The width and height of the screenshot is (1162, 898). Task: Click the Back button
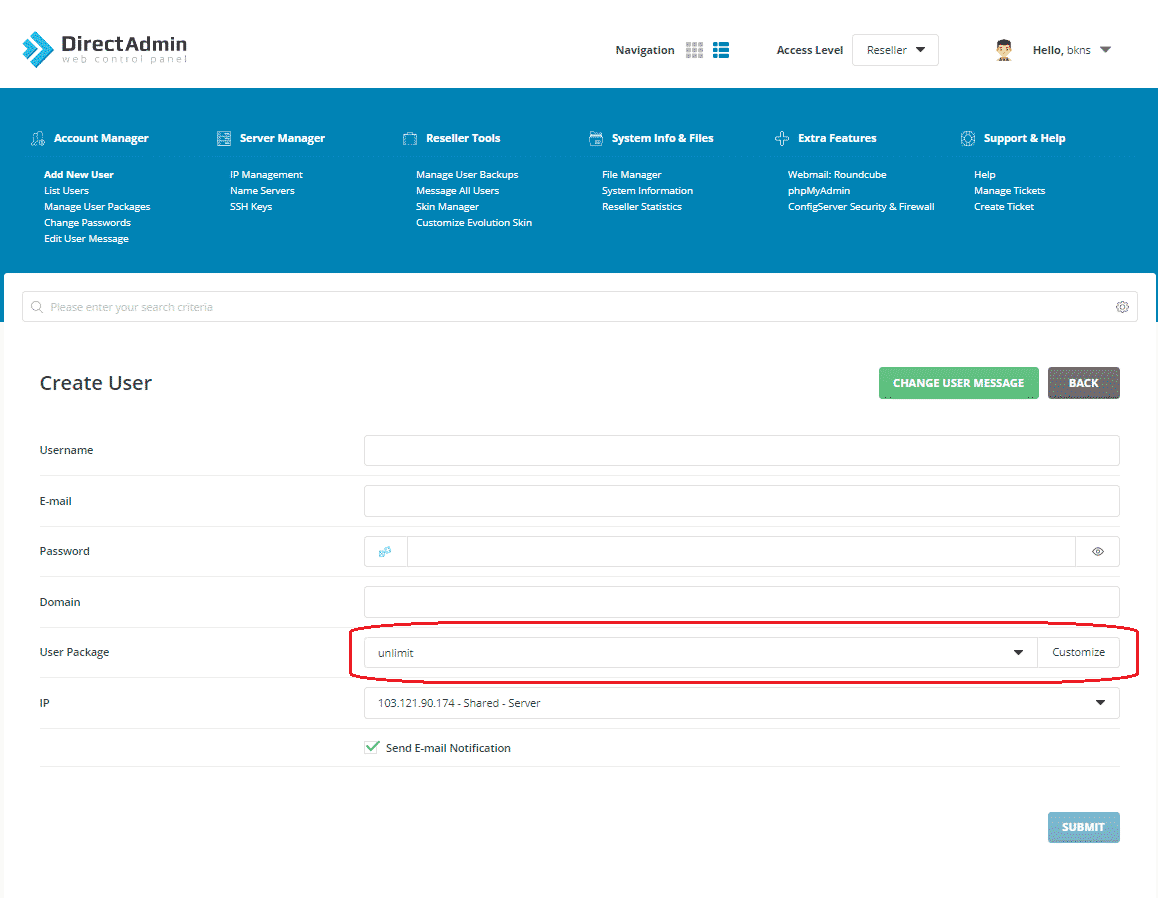click(x=1083, y=383)
